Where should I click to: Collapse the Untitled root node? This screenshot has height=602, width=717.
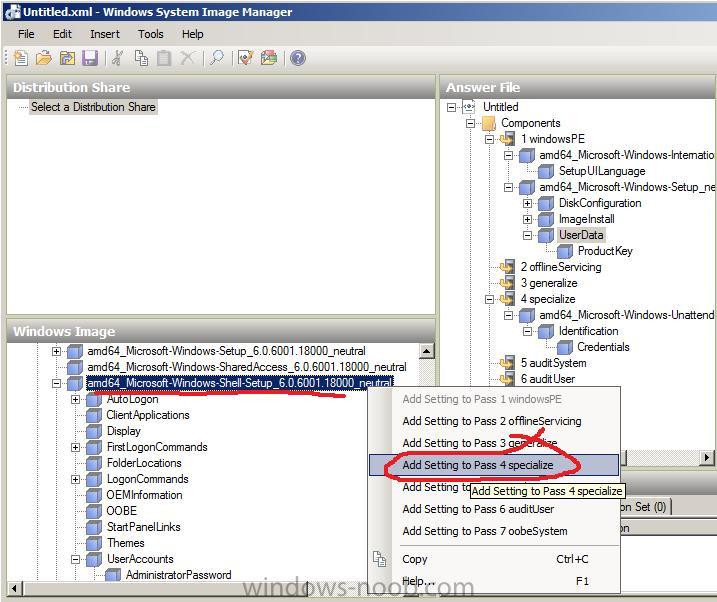point(451,107)
